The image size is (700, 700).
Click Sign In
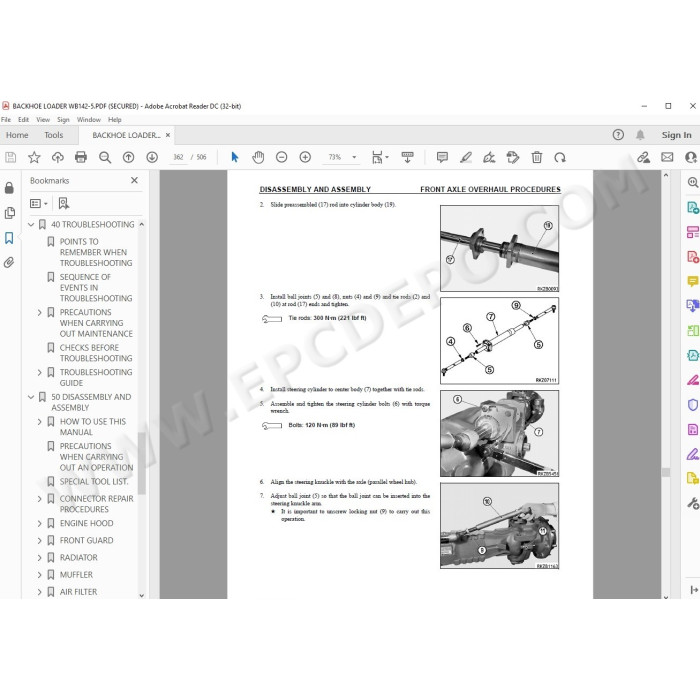(x=676, y=135)
